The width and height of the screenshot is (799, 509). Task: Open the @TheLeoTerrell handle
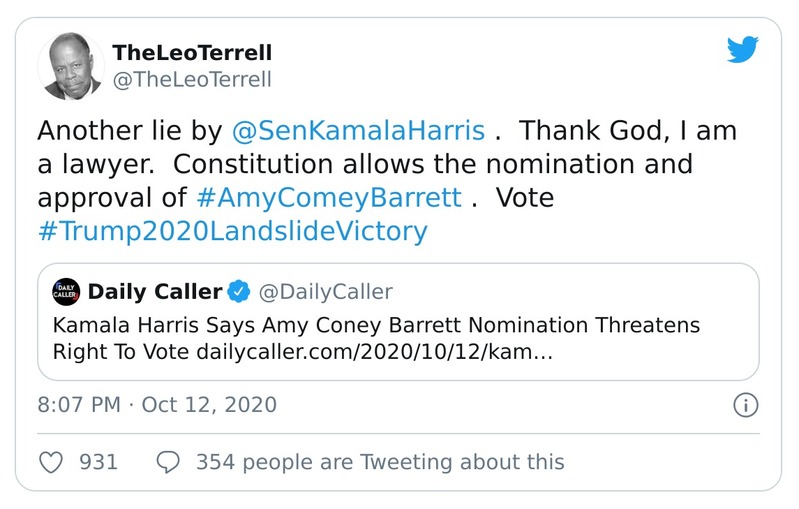pyautogui.click(x=192, y=79)
